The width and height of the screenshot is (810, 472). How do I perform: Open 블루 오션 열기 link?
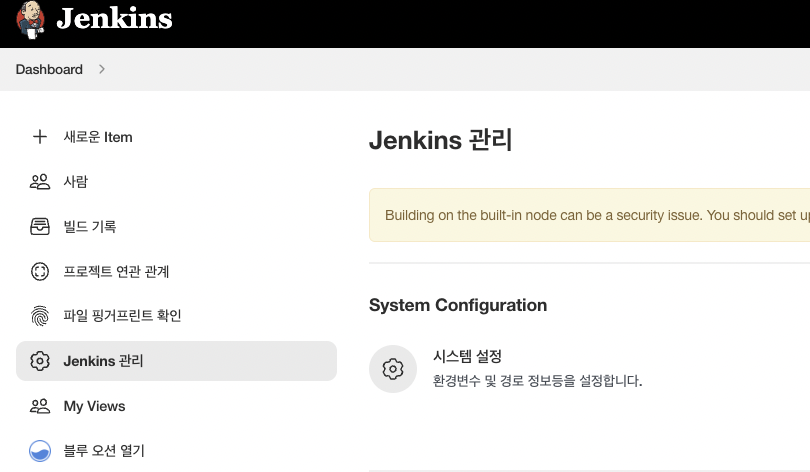pyautogui.click(x=104, y=451)
